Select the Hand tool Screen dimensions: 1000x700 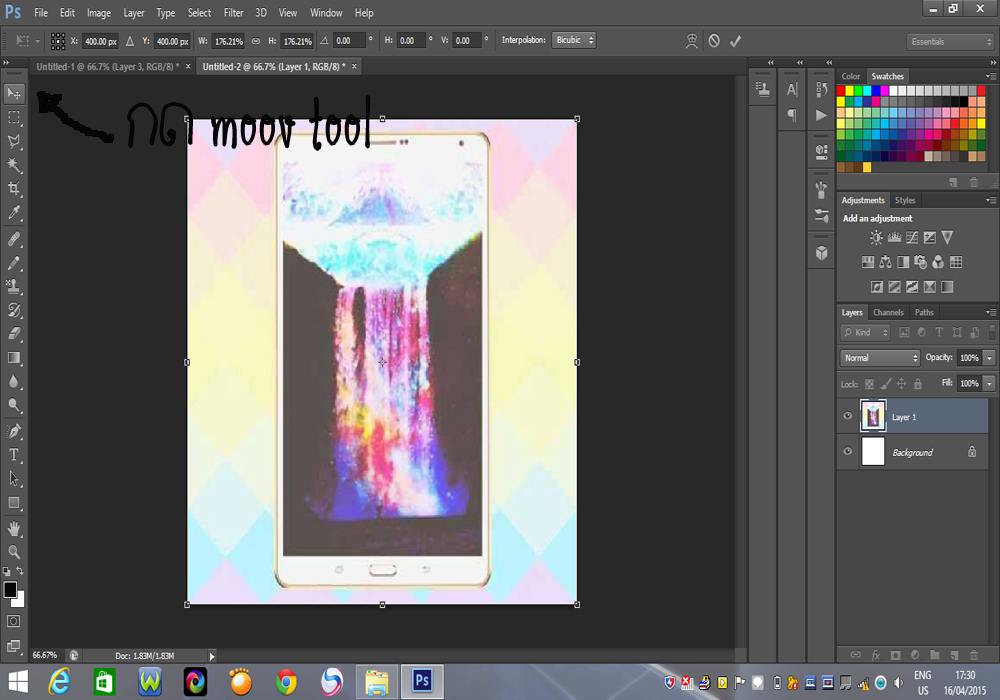[14, 528]
